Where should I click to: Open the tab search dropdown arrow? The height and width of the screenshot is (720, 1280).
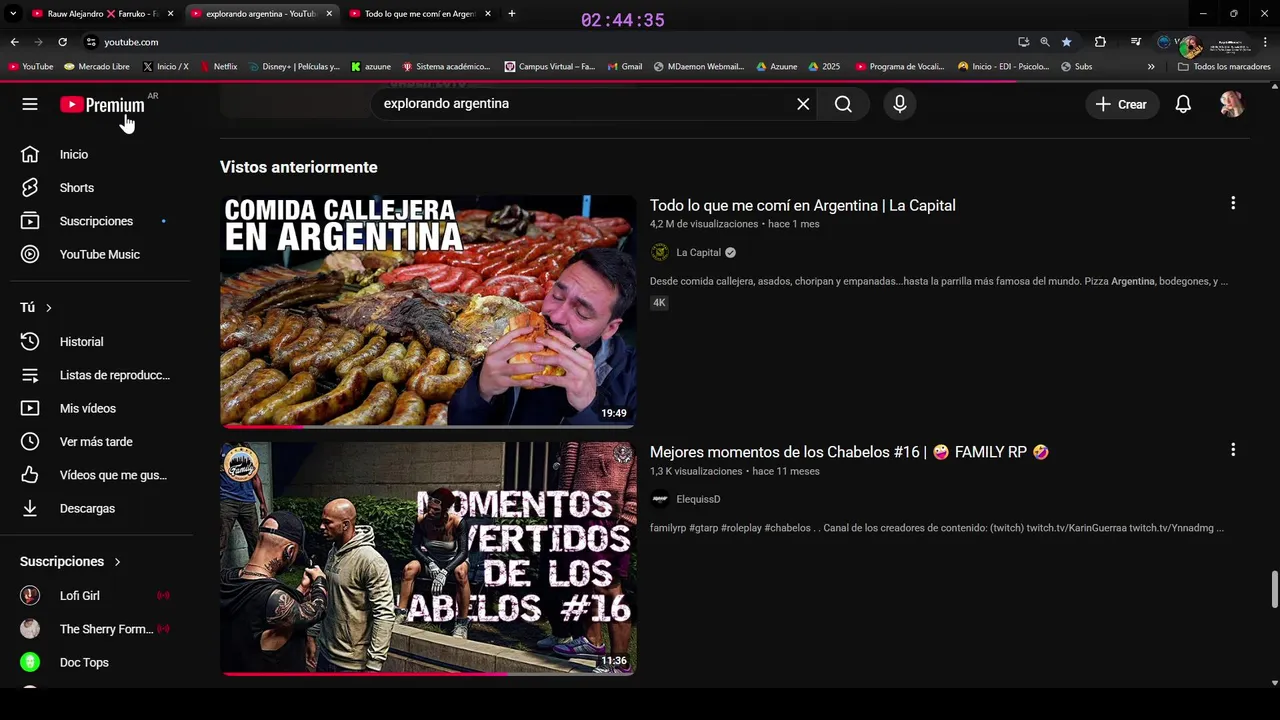13,14
